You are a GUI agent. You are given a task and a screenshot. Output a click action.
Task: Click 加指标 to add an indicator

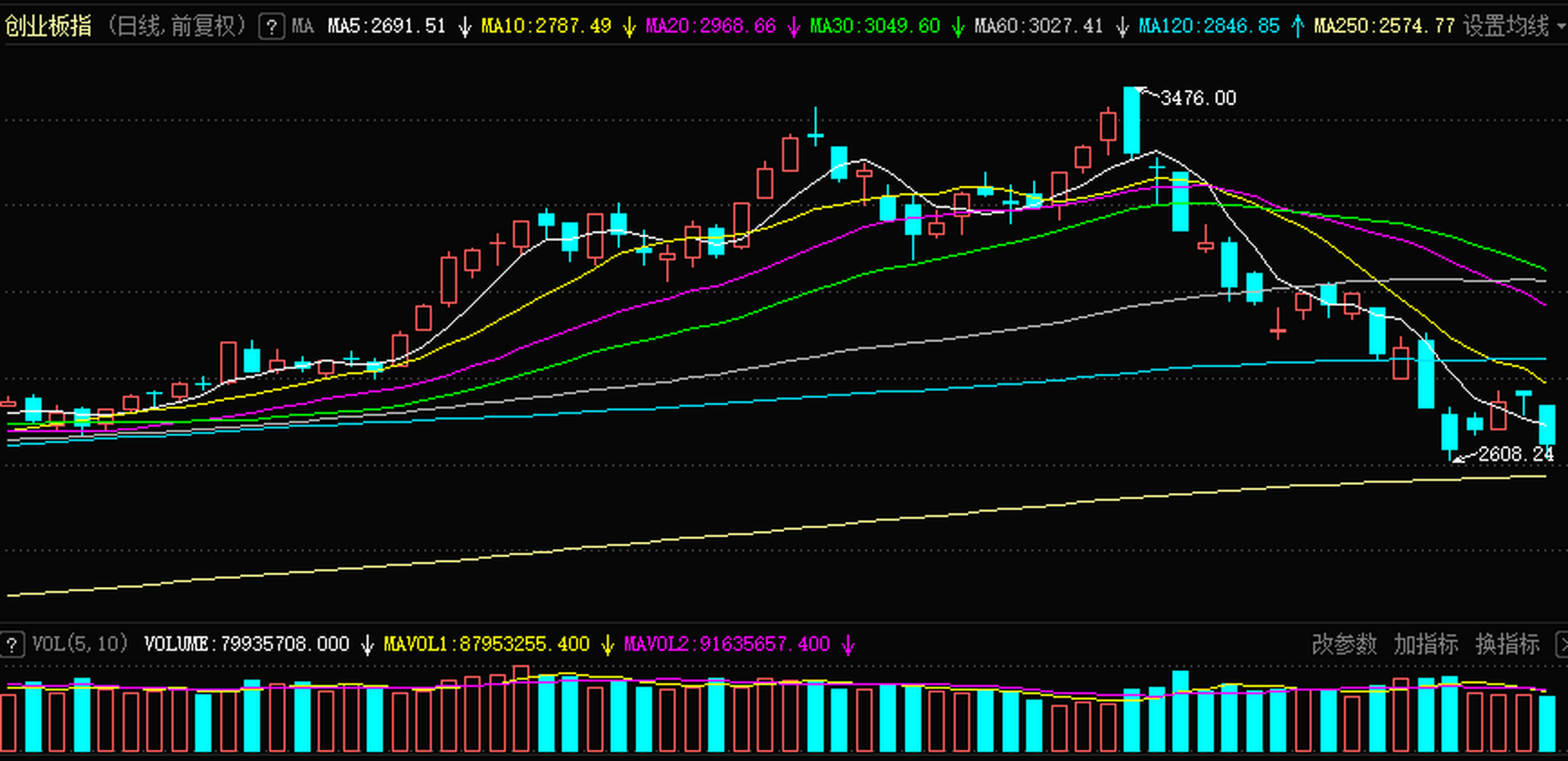click(x=1425, y=644)
